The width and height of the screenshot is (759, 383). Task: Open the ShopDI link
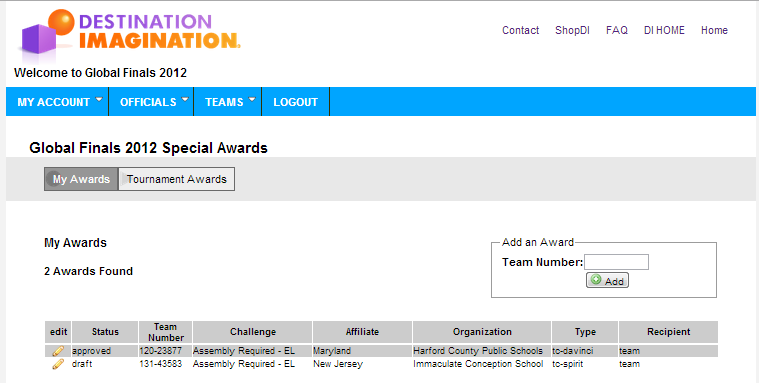tap(572, 30)
